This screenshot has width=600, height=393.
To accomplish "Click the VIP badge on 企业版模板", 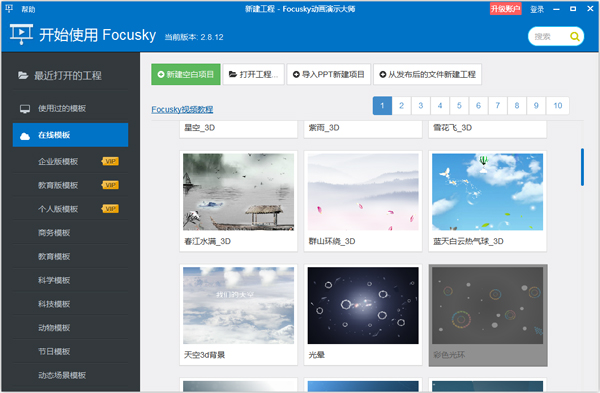I will click(x=110, y=161).
